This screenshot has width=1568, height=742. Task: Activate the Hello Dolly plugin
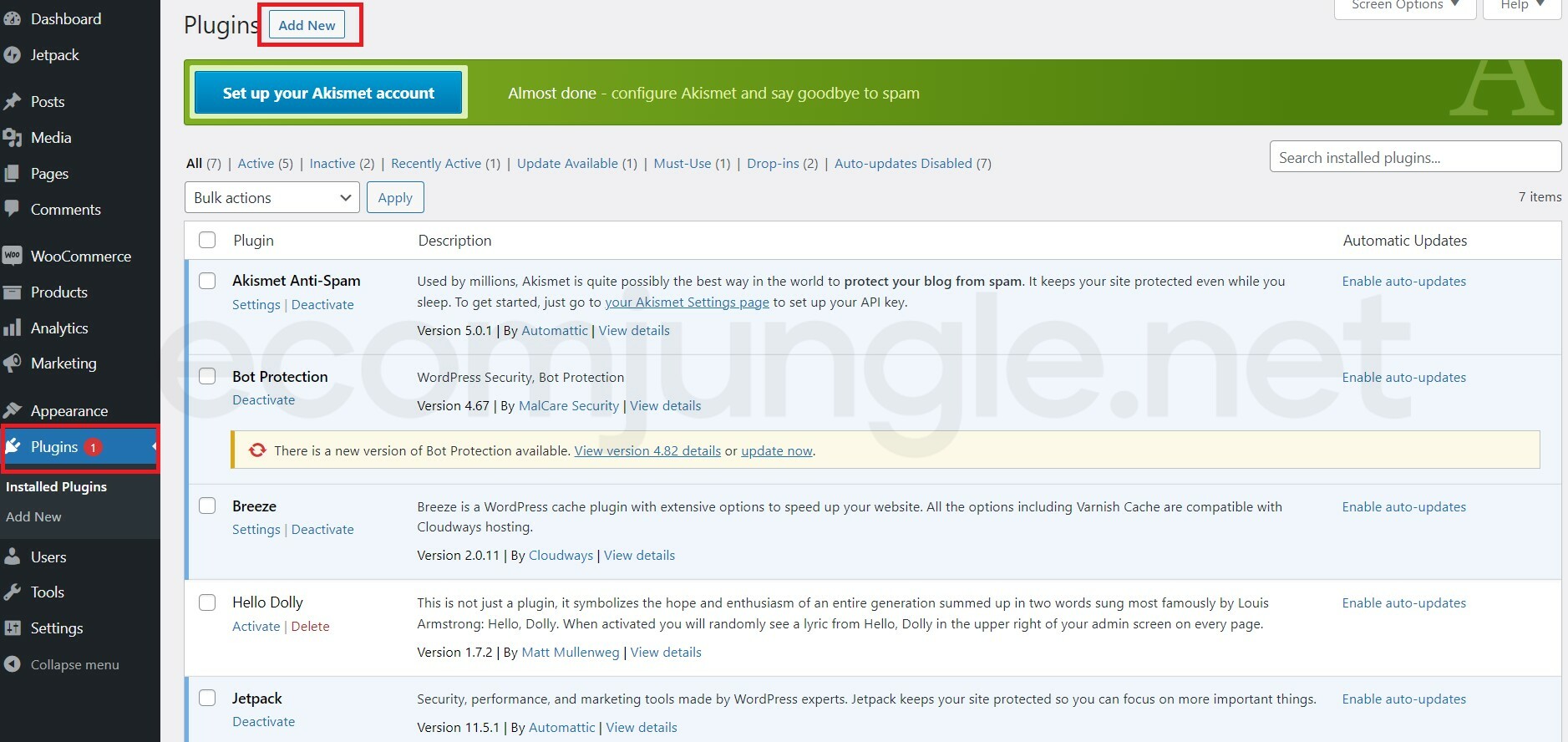[x=256, y=627]
